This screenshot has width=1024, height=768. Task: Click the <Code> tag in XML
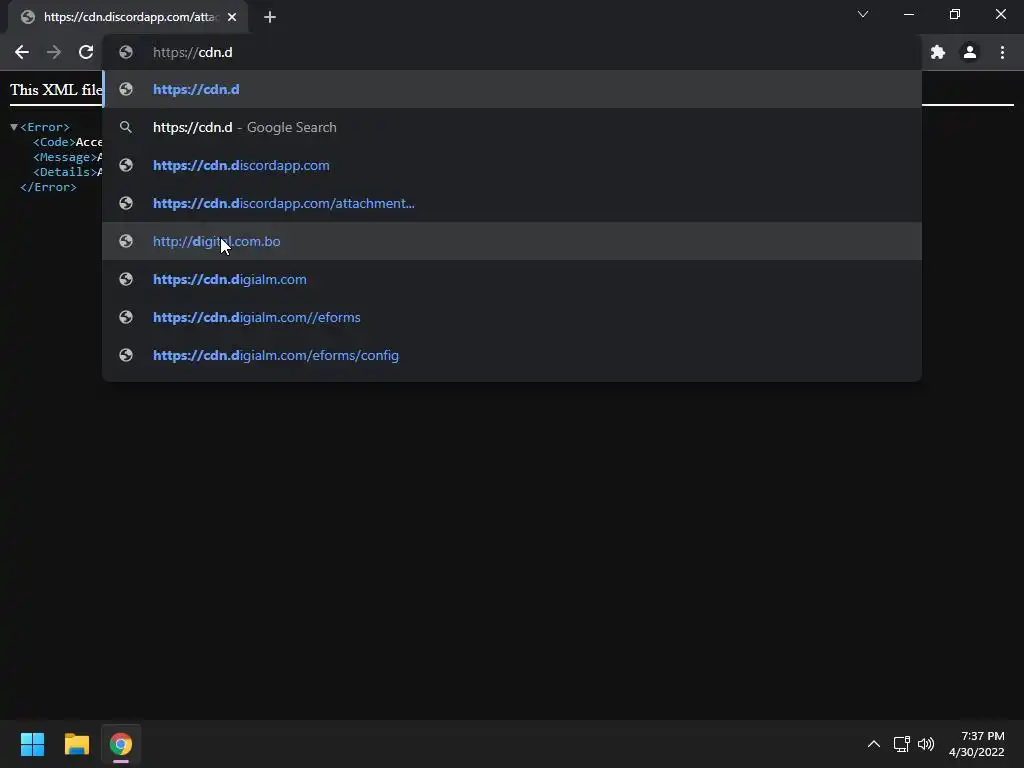click(x=54, y=142)
